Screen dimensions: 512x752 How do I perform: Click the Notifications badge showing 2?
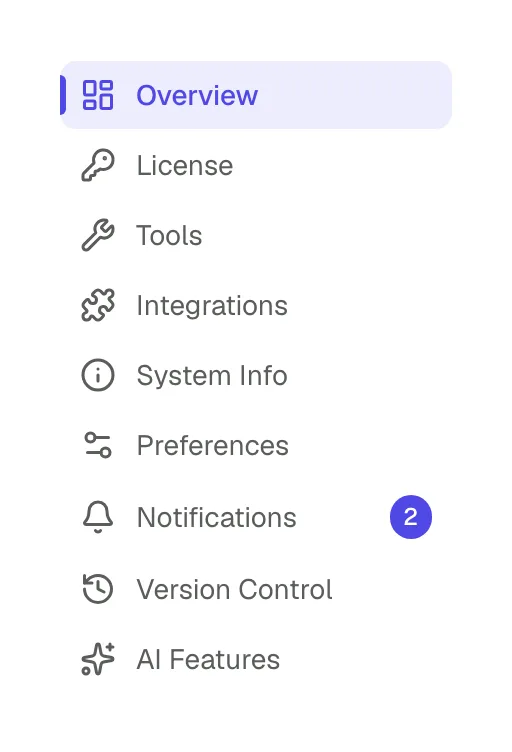click(x=411, y=517)
